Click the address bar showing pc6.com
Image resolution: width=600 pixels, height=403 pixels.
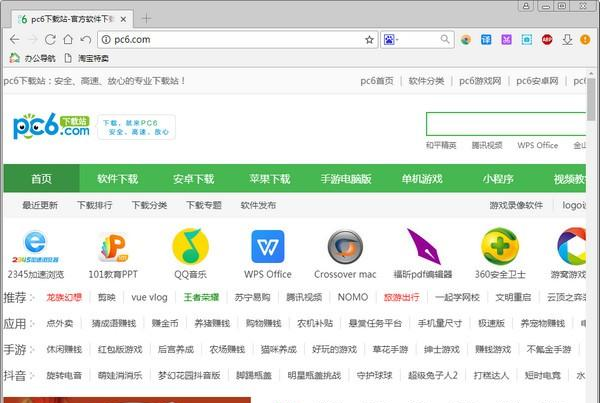pos(237,39)
